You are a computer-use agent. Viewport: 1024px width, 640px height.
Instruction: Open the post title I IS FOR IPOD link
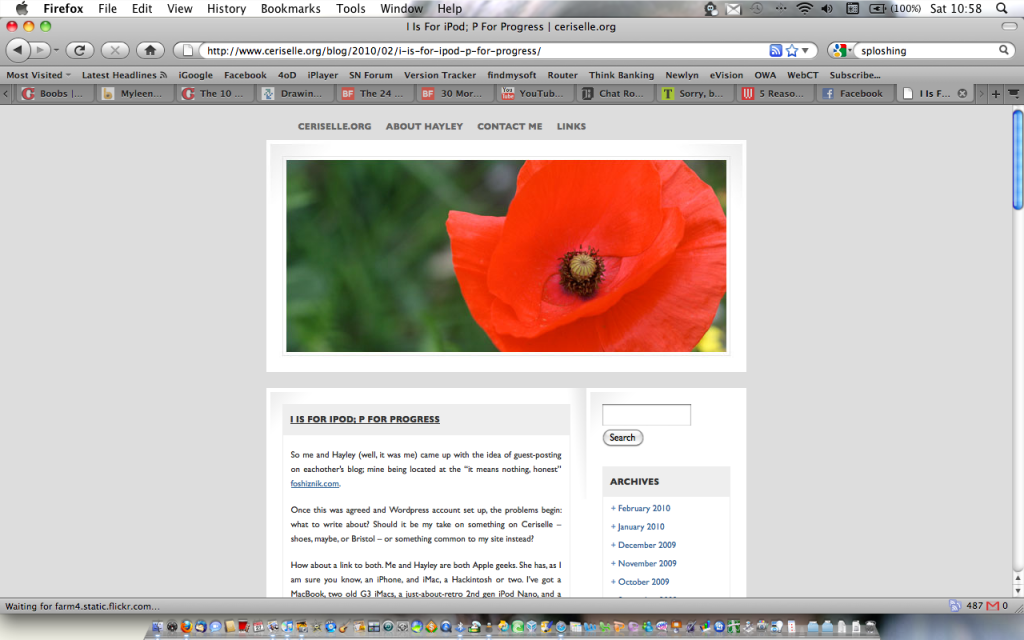[x=365, y=419]
